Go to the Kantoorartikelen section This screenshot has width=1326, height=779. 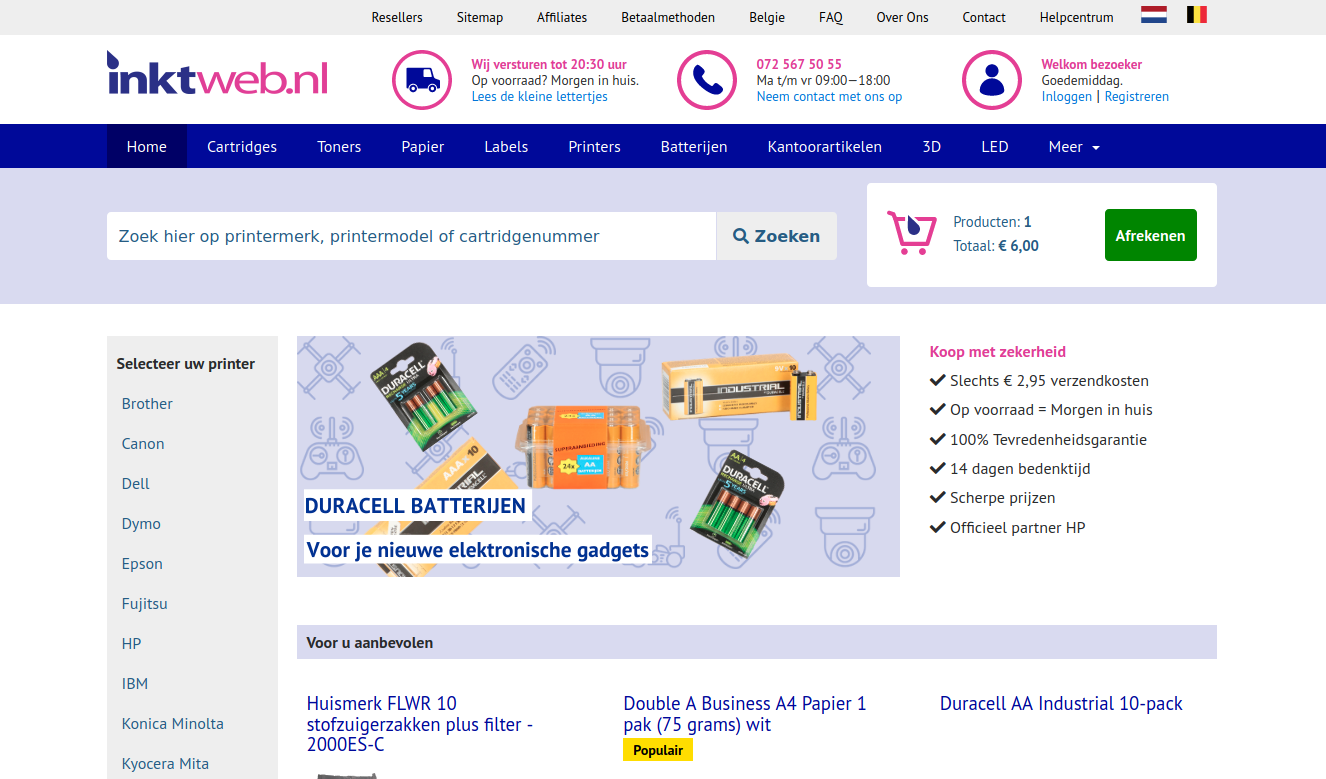pos(825,147)
